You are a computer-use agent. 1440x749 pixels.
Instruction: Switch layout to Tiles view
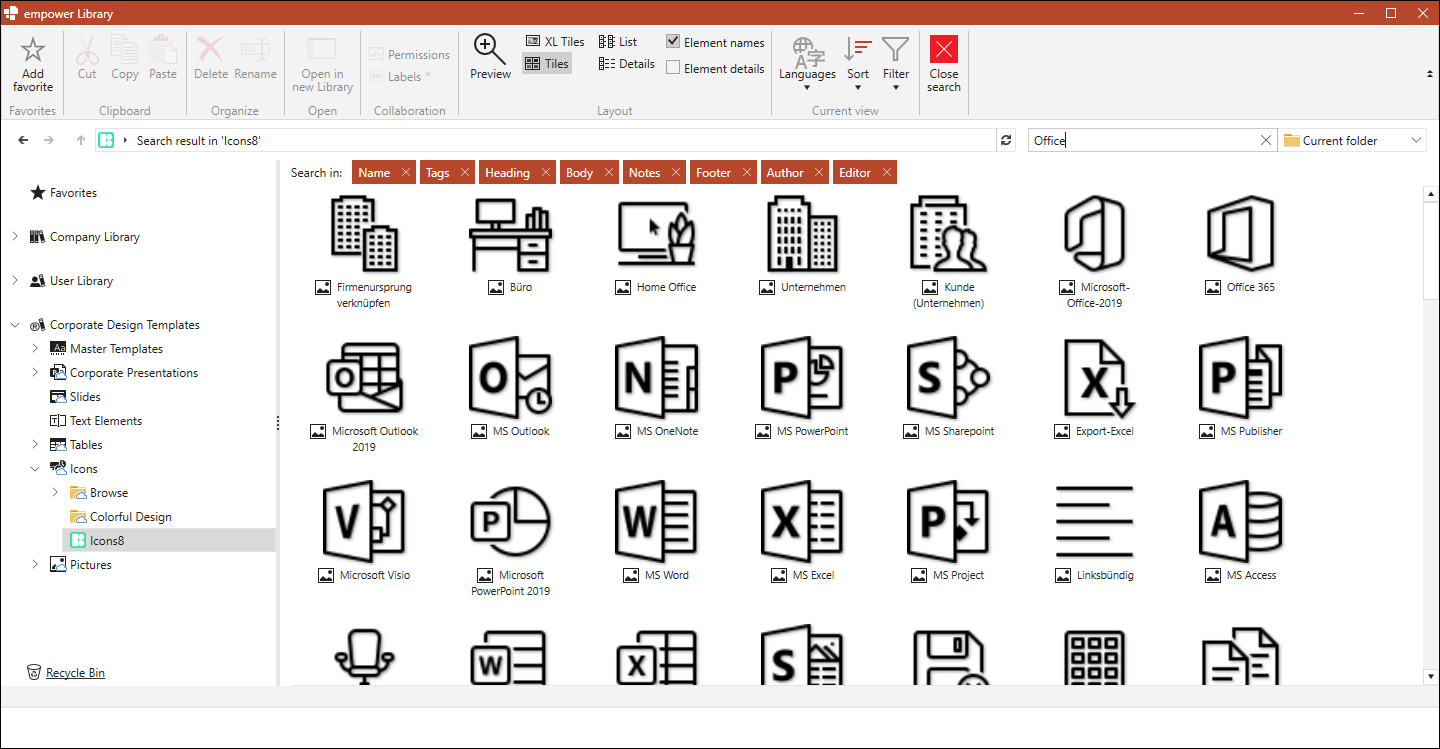tap(547, 64)
